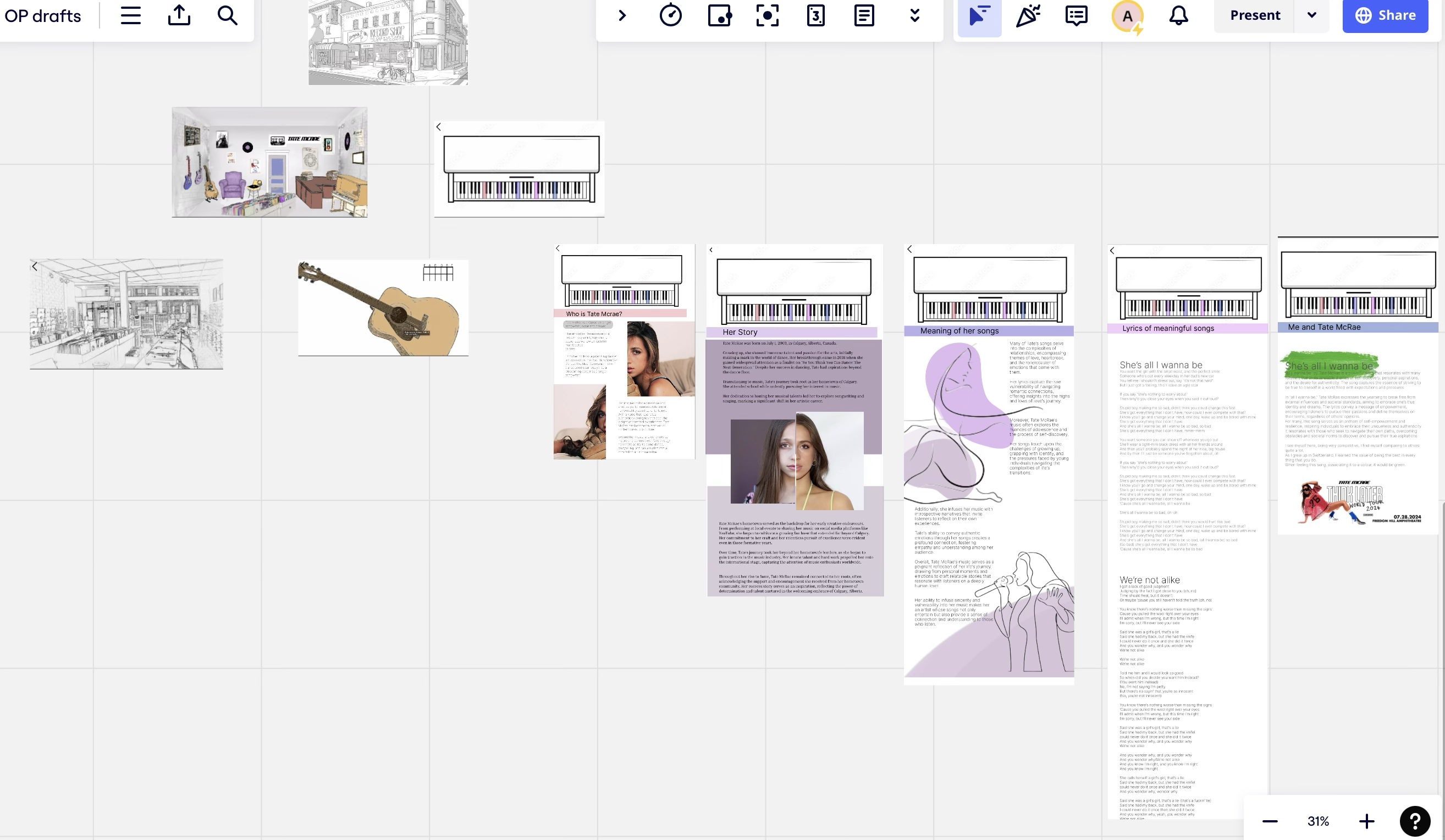Open the help question mark
1445x840 pixels.
pos(1415,821)
